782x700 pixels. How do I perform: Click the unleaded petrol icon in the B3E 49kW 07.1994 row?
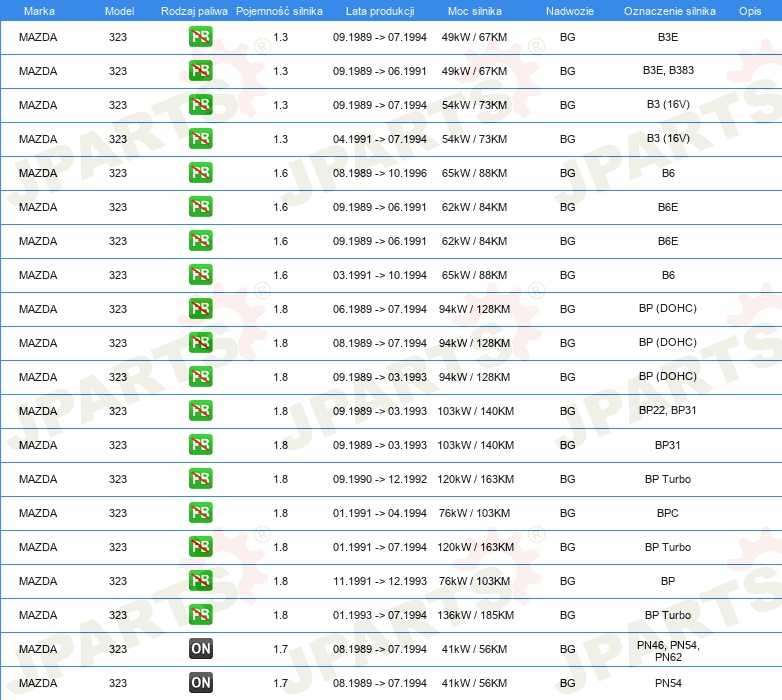(x=200, y=37)
